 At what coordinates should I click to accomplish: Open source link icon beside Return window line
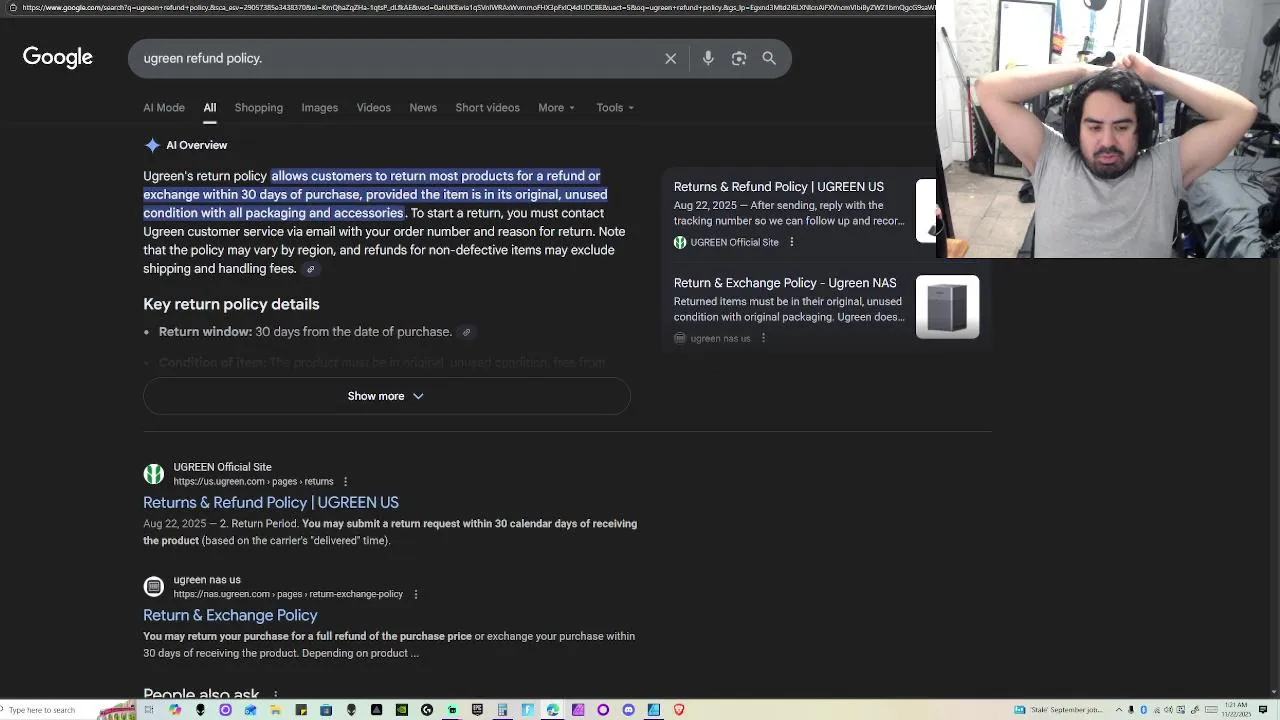click(x=466, y=332)
